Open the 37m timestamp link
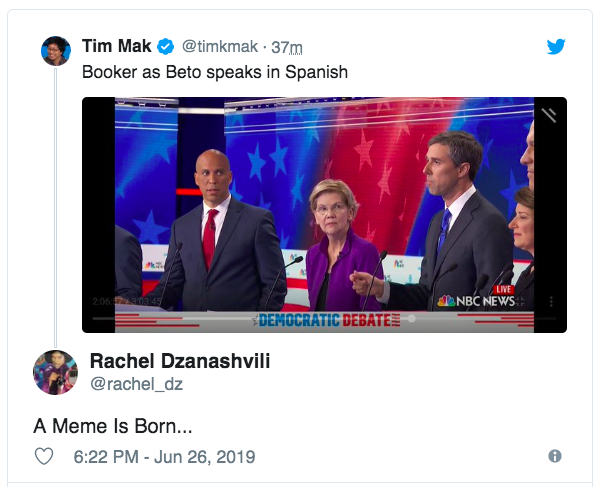Screen dimensions: 600x487 click(x=287, y=47)
